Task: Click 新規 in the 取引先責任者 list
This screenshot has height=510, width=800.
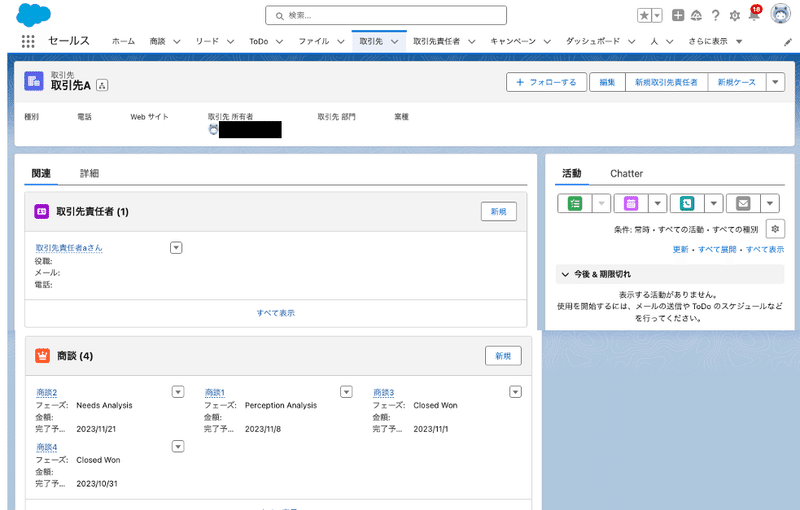Action: point(498,211)
